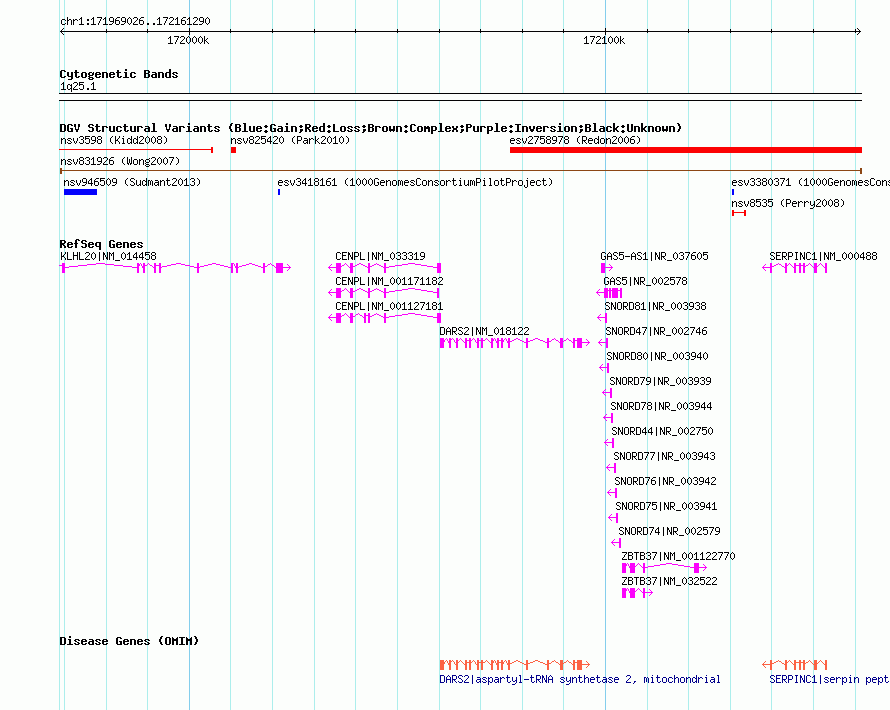Screen dimensions: 890x710
Task: Click the KLHL20 gene exon track
Action: click(175, 268)
